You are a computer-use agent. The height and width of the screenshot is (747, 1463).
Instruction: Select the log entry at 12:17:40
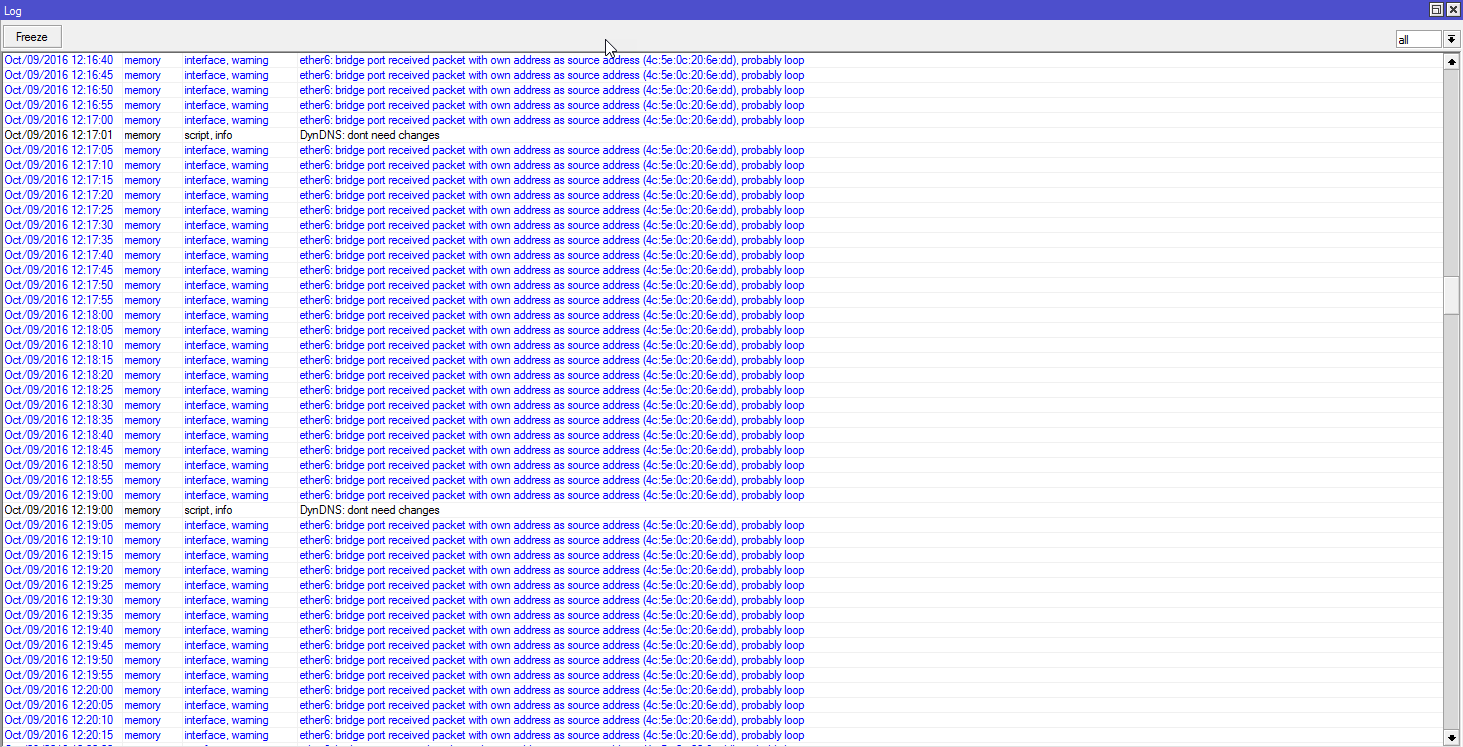tap(723, 255)
